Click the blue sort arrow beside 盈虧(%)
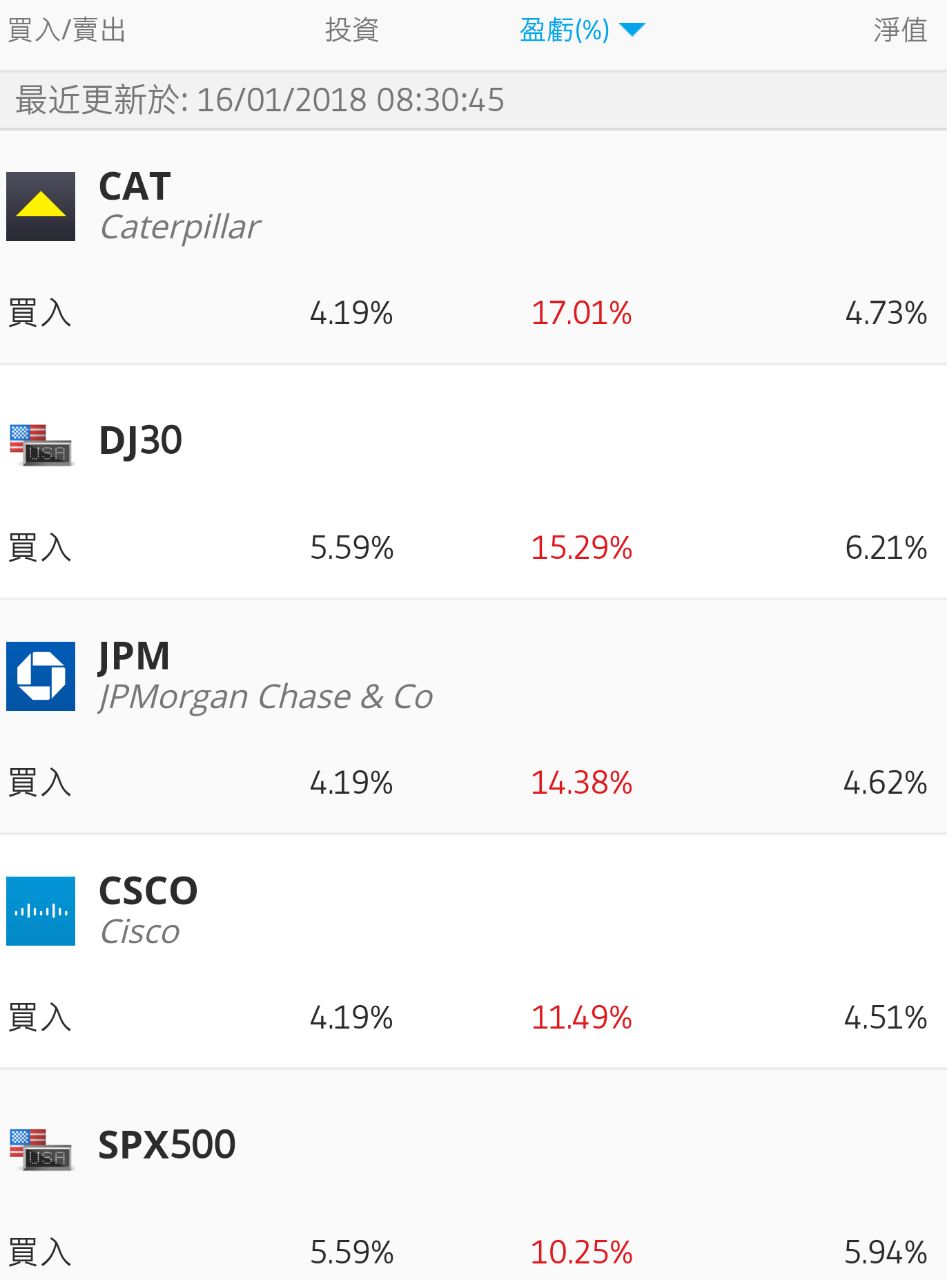 pos(632,30)
